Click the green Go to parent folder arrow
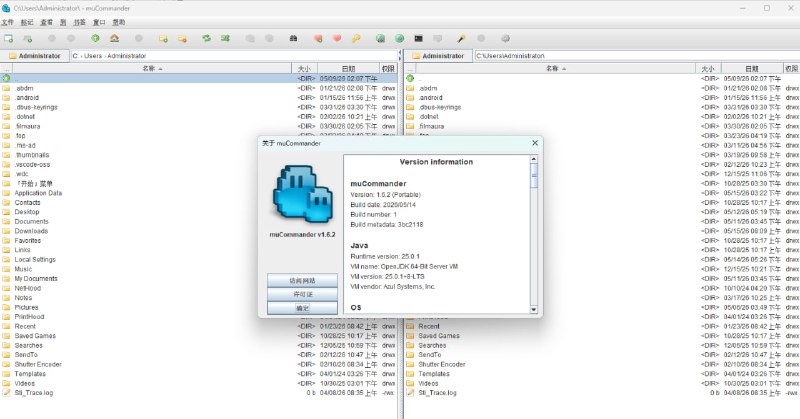Screen dimensions: 800x419 click(95, 38)
